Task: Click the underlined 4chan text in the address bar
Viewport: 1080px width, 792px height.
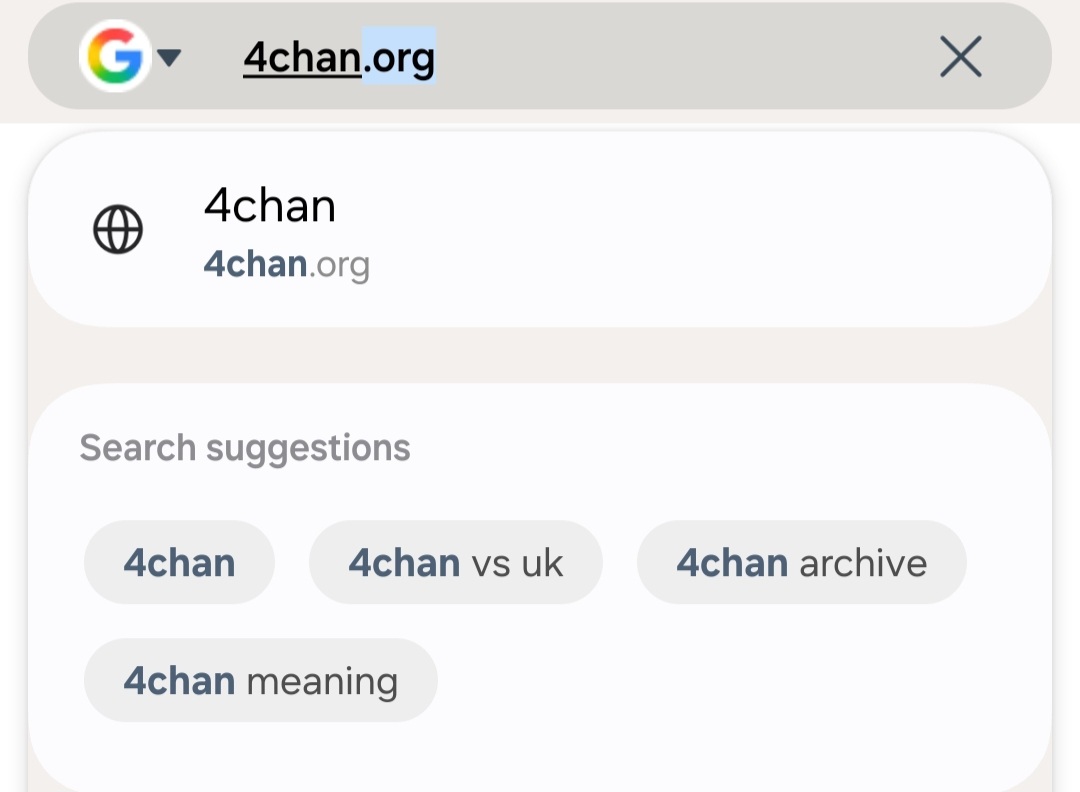Action: pyautogui.click(x=301, y=58)
